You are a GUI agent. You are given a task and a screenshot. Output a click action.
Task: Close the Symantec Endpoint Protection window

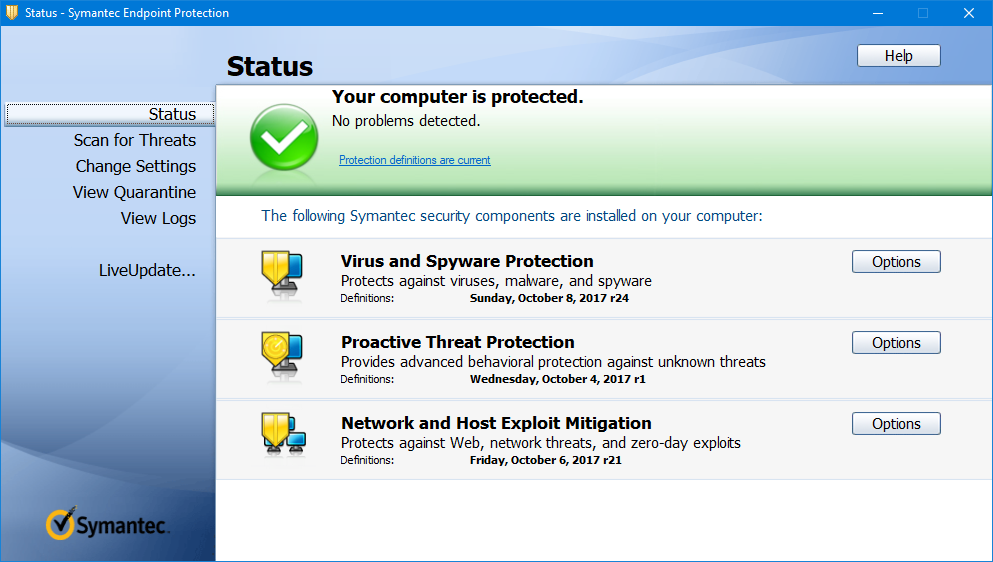click(x=969, y=13)
